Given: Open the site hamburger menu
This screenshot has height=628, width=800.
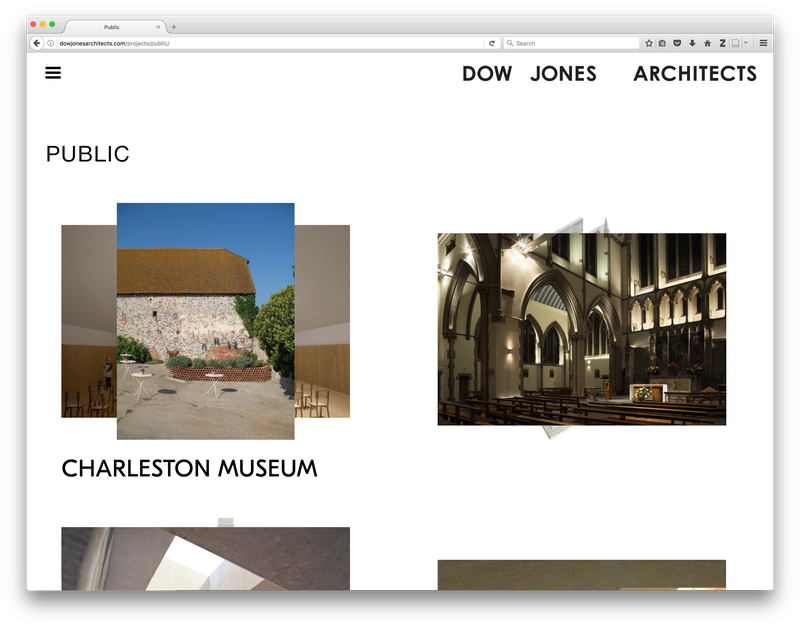Looking at the screenshot, I should [x=53, y=73].
